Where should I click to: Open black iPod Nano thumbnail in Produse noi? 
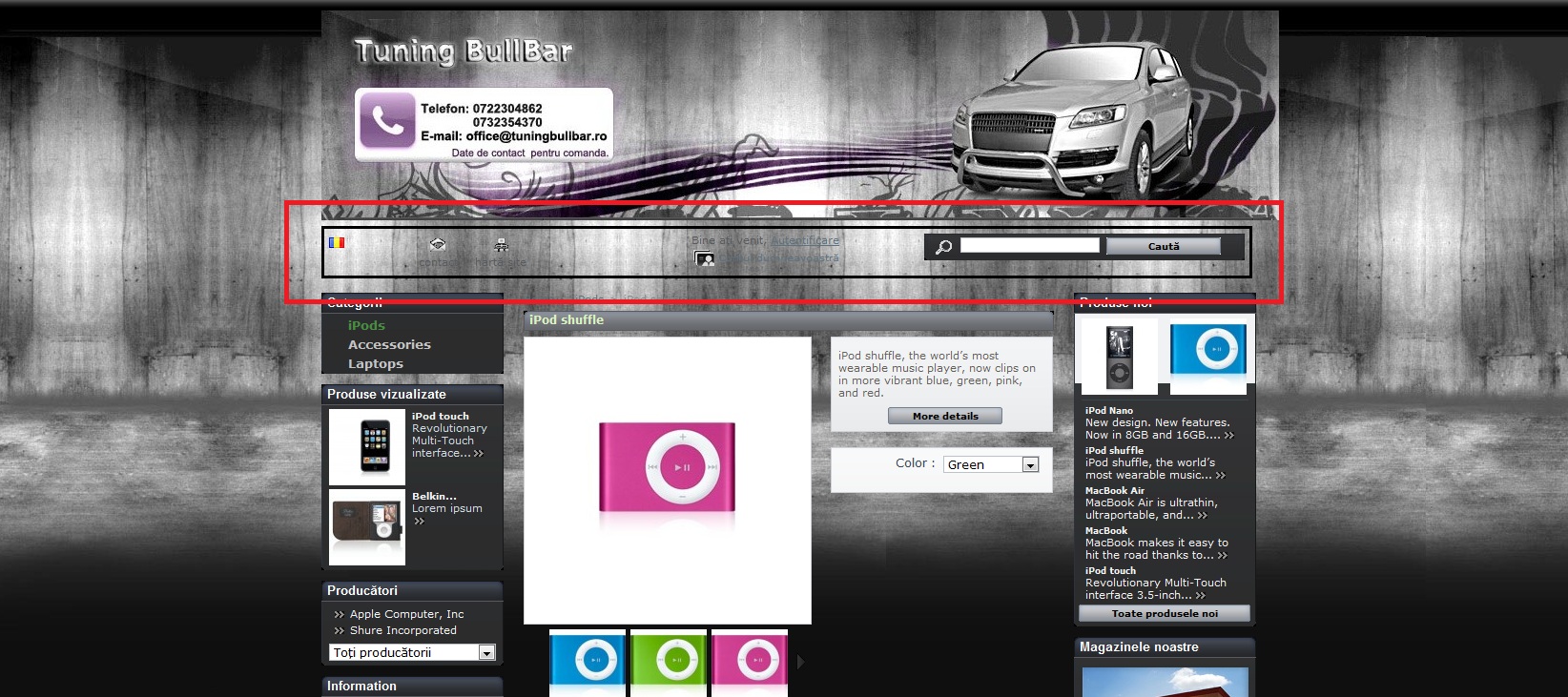click(1119, 357)
